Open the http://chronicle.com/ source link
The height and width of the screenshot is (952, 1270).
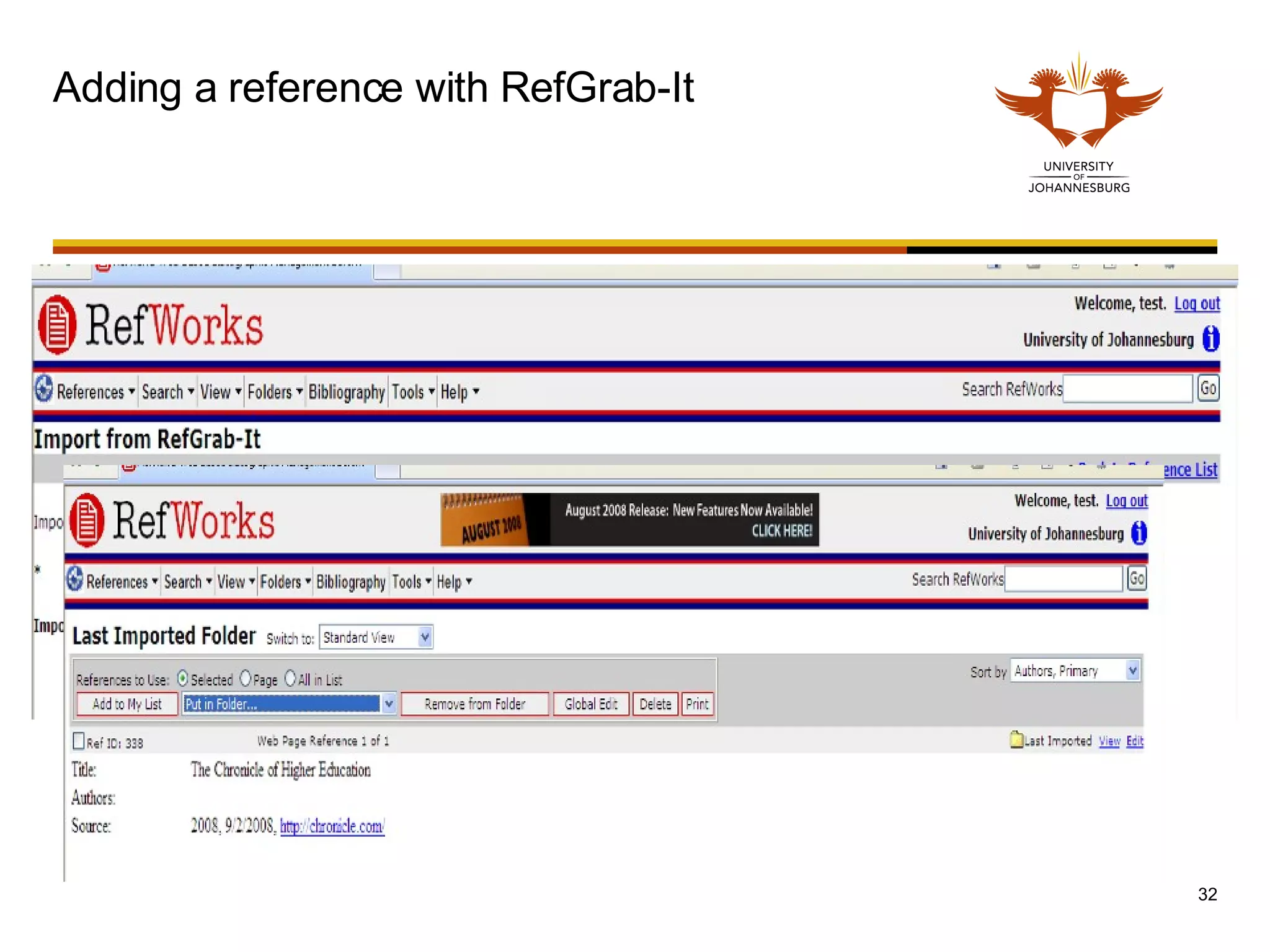pyautogui.click(x=332, y=826)
